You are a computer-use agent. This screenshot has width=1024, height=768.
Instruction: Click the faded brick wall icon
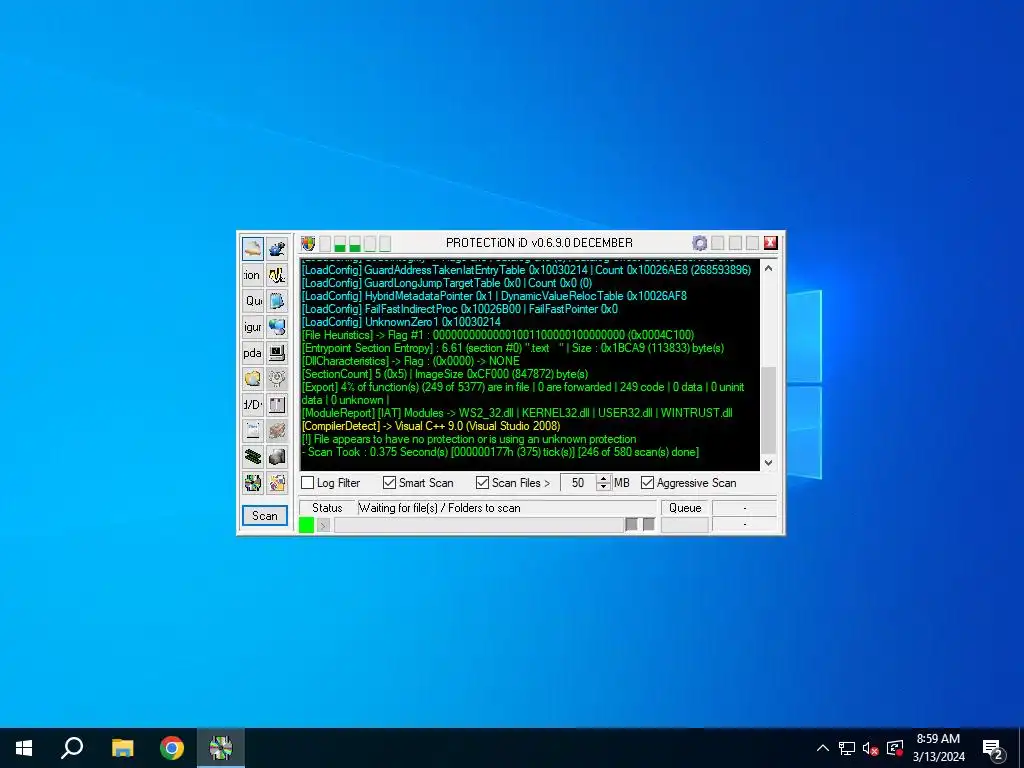277,431
